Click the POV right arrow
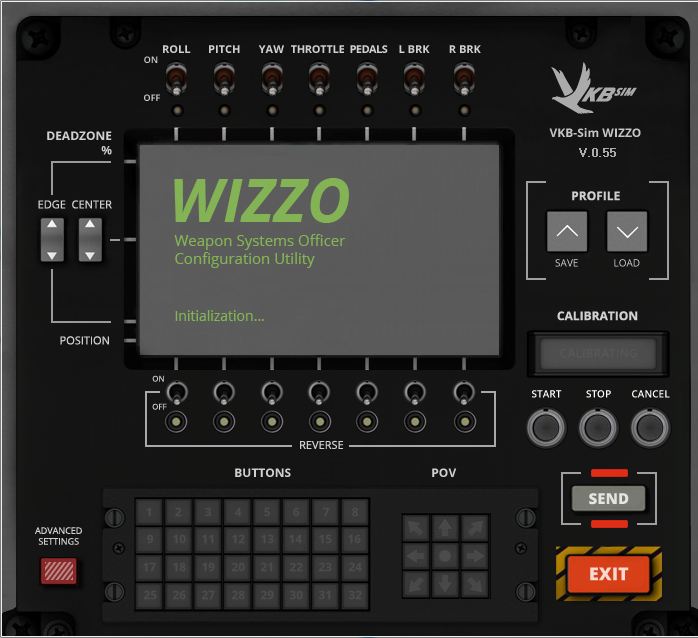The width and height of the screenshot is (698, 638). [x=475, y=556]
